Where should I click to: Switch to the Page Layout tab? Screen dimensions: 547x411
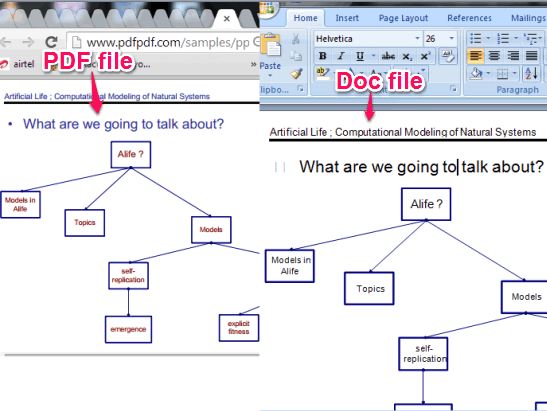403,18
